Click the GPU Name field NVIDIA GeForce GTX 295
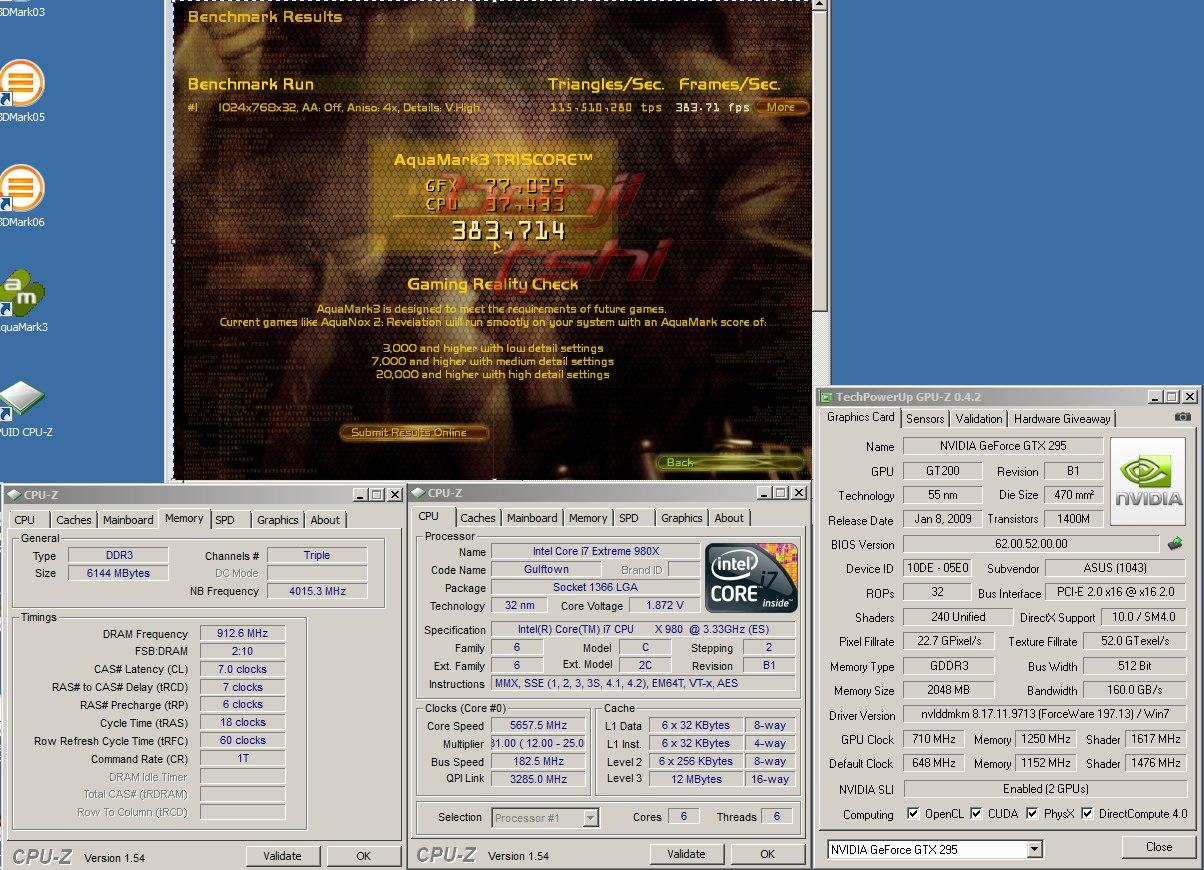 (x=1003, y=447)
